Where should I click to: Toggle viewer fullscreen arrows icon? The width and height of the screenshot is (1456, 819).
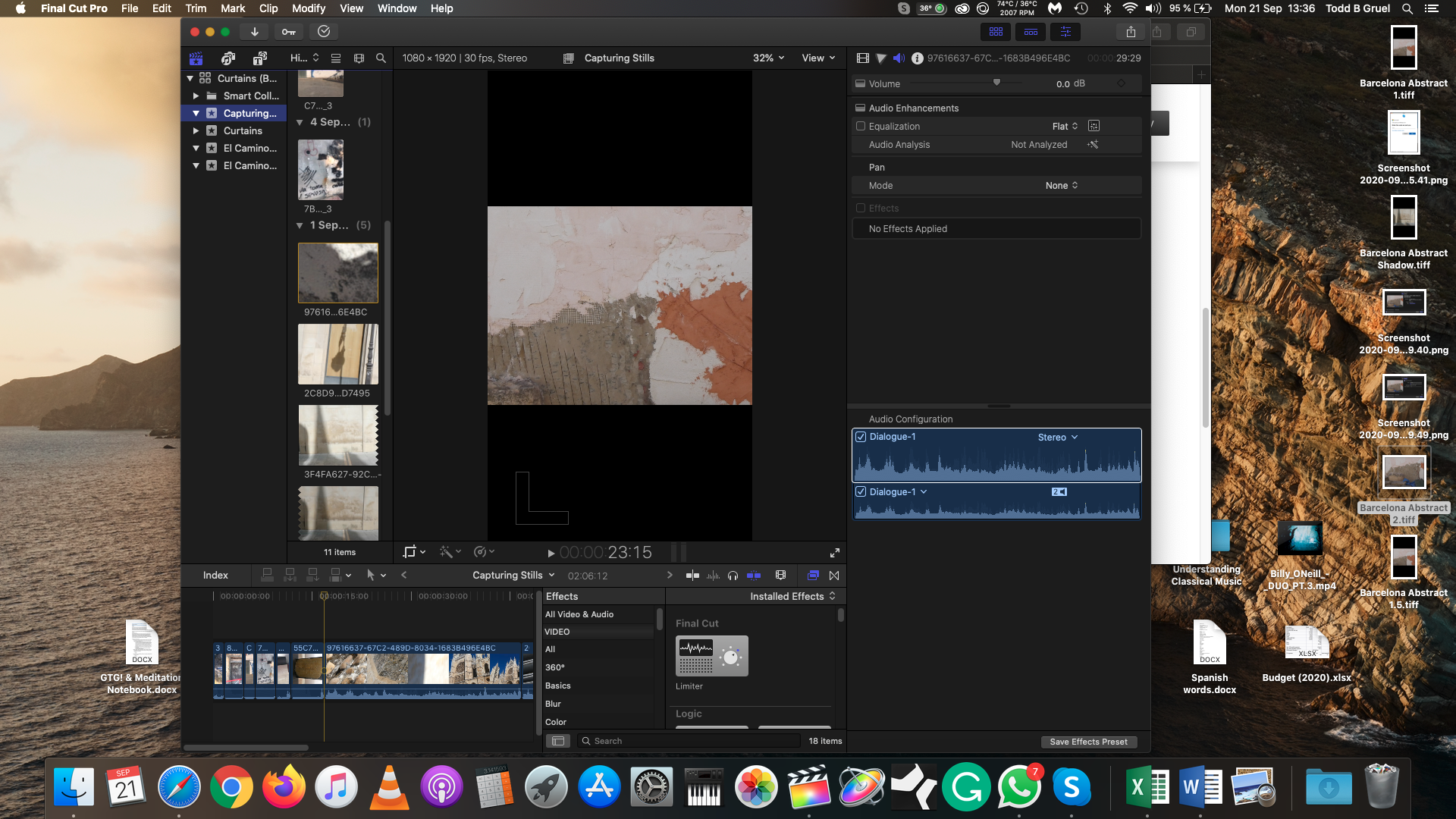click(x=835, y=553)
